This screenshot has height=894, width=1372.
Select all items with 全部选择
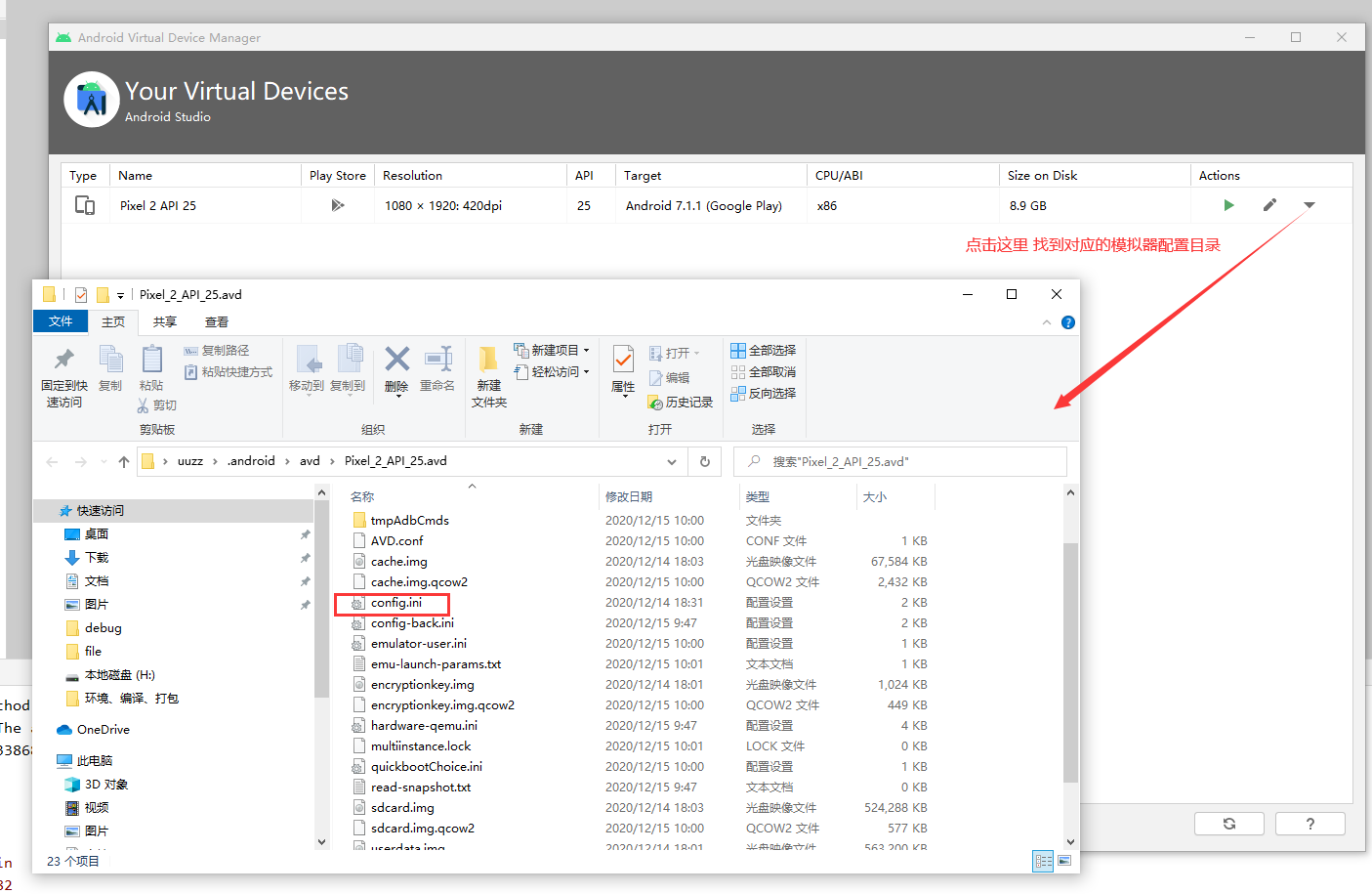pos(764,350)
